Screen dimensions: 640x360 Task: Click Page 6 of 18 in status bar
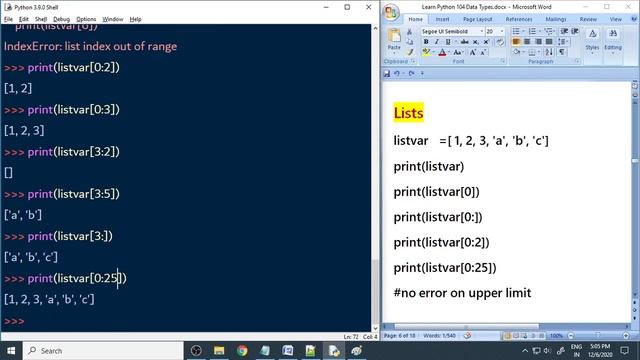(399, 336)
